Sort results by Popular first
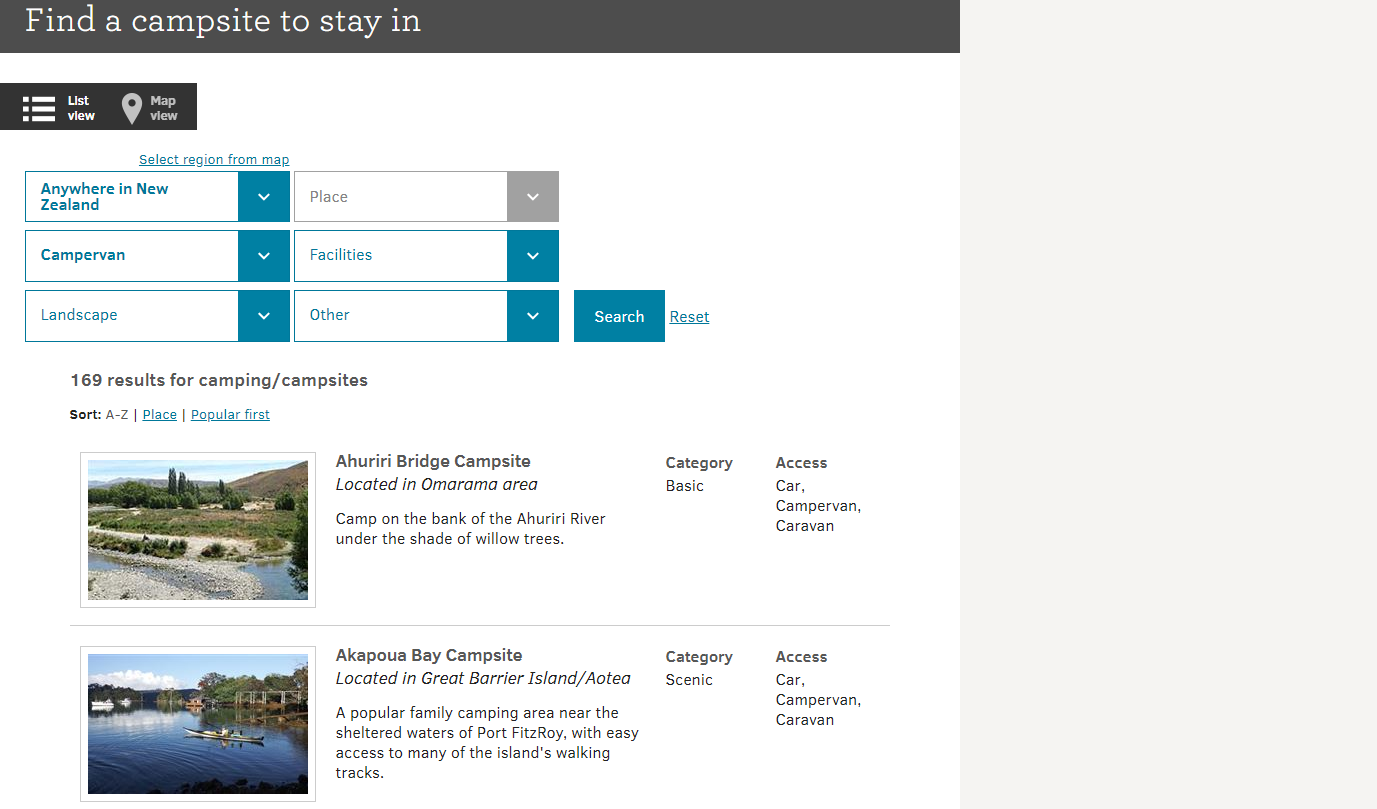Image resolution: width=1377 pixels, height=809 pixels. pyautogui.click(x=230, y=415)
